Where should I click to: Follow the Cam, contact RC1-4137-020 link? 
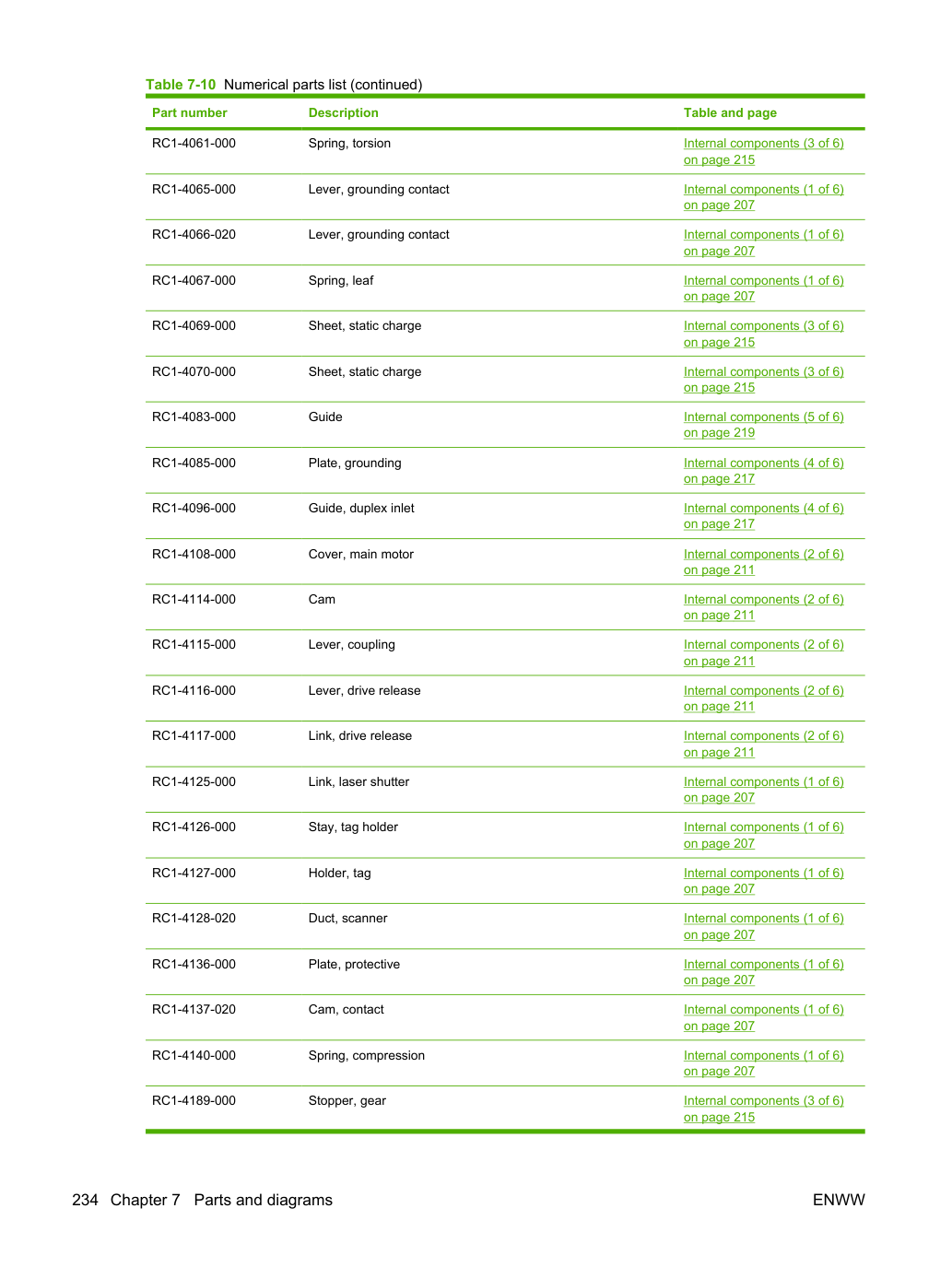pos(763,1017)
